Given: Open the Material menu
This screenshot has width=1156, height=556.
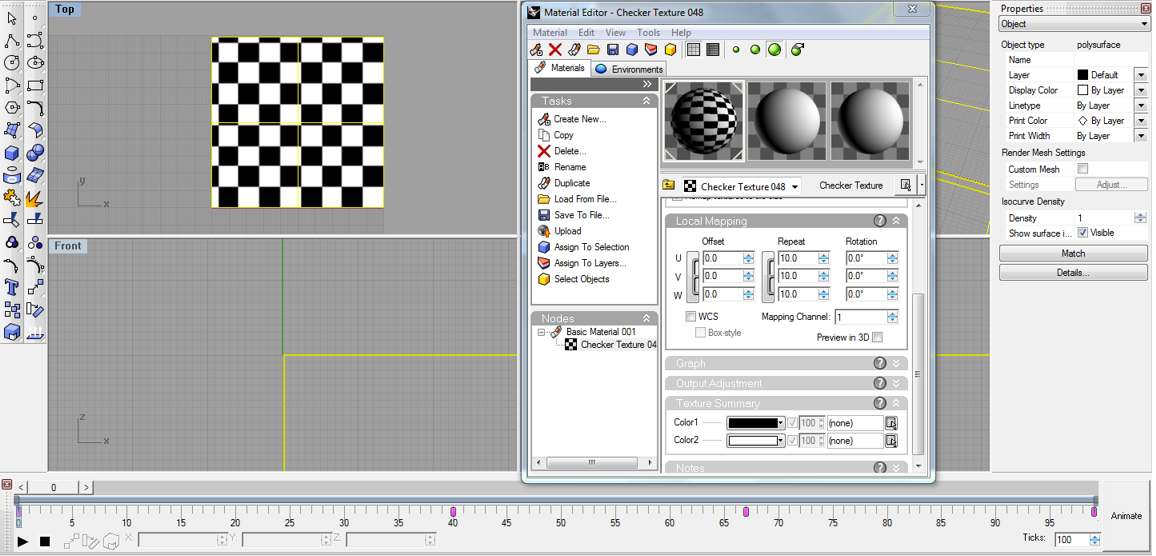Looking at the screenshot, I should pyautogui.click(x=549, y=32).
